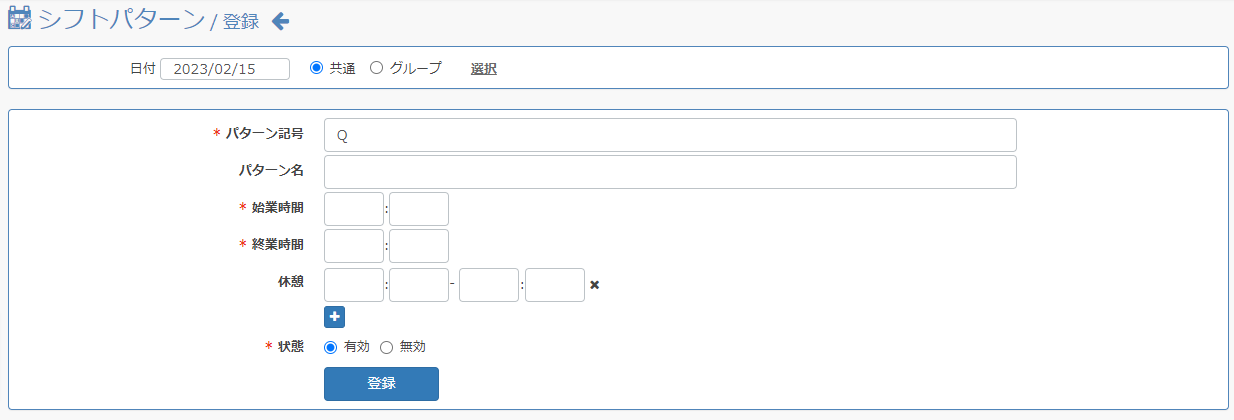
Task: Click the 終業時間 minute box
Action: [x=419, y=246]
